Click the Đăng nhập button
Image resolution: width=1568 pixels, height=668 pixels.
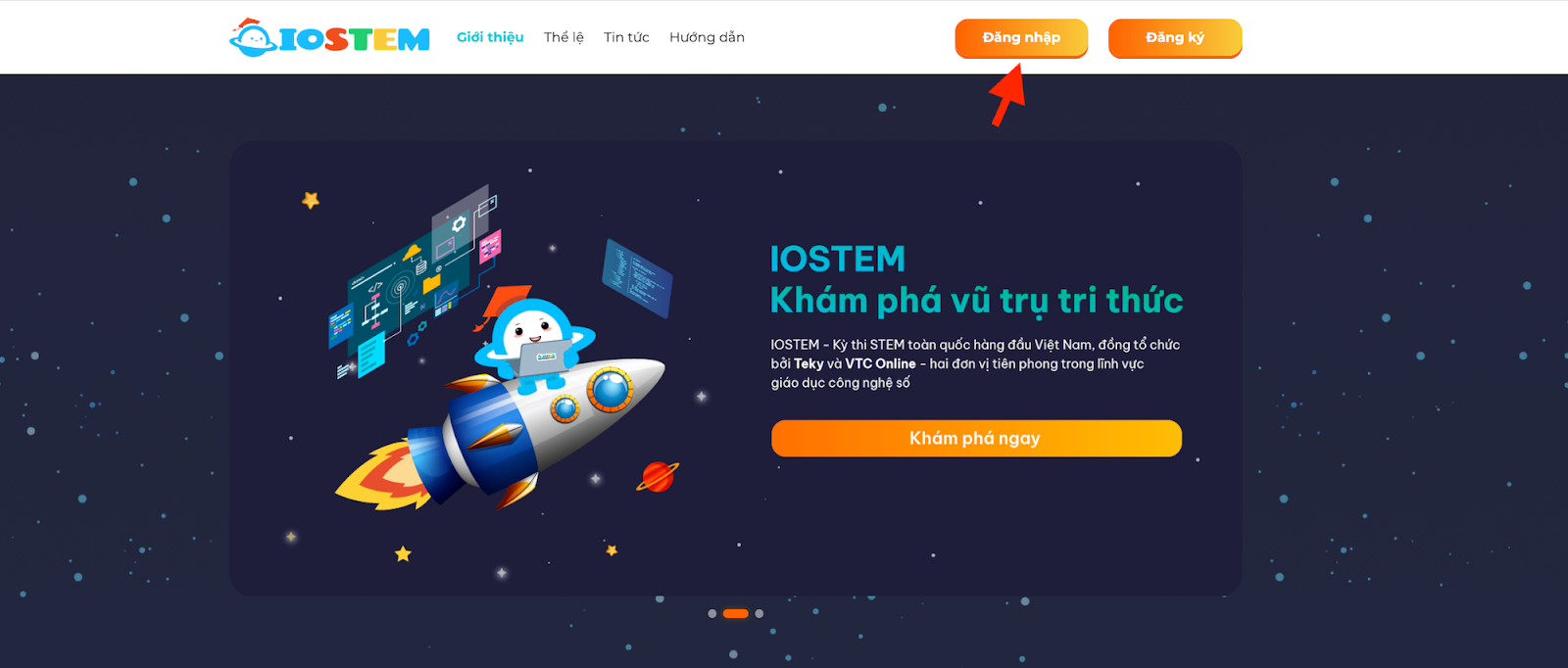[1021, 38]
